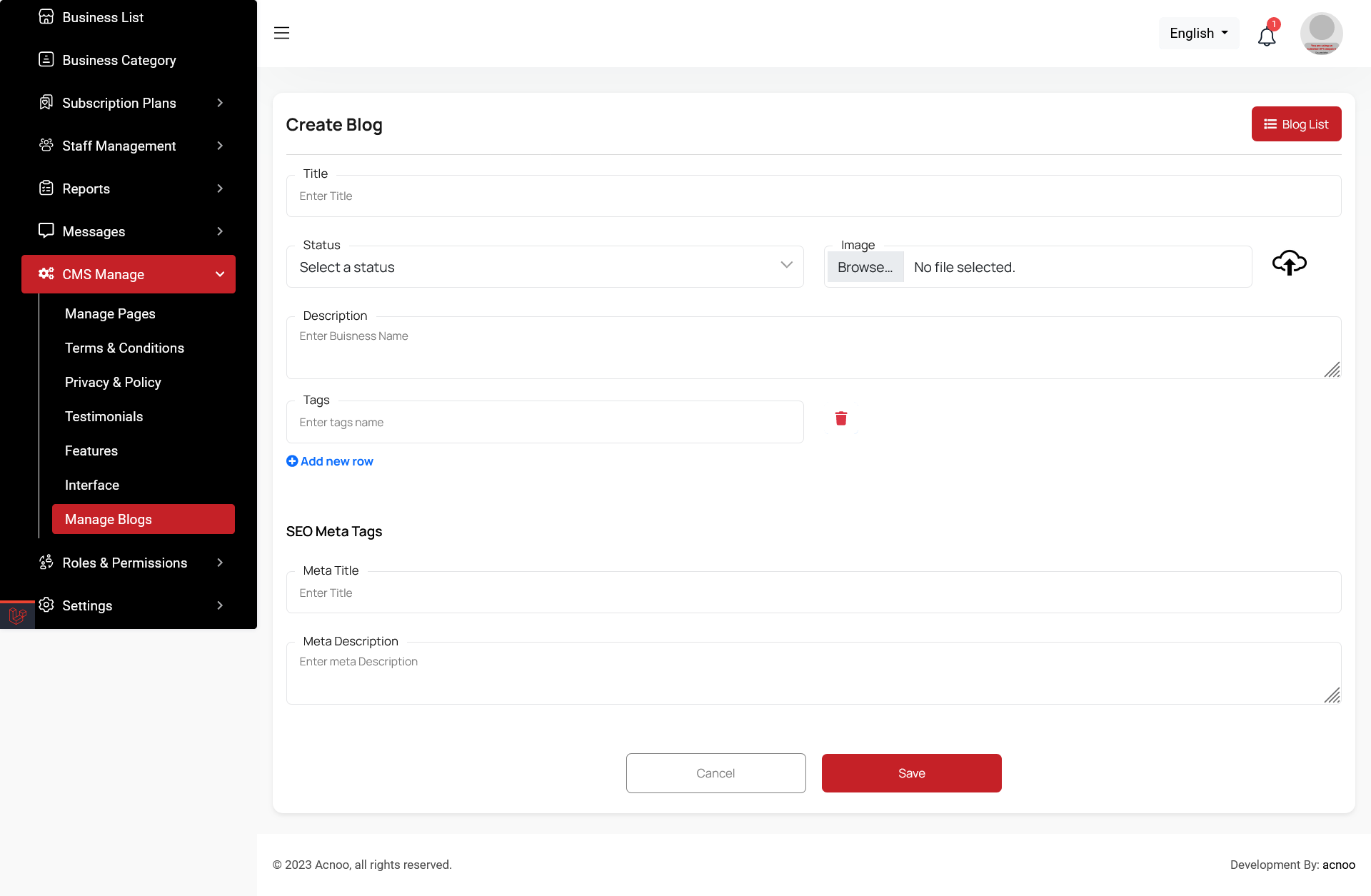Open the notification bell
1371x896 pixels.
tap(1267, 36)
